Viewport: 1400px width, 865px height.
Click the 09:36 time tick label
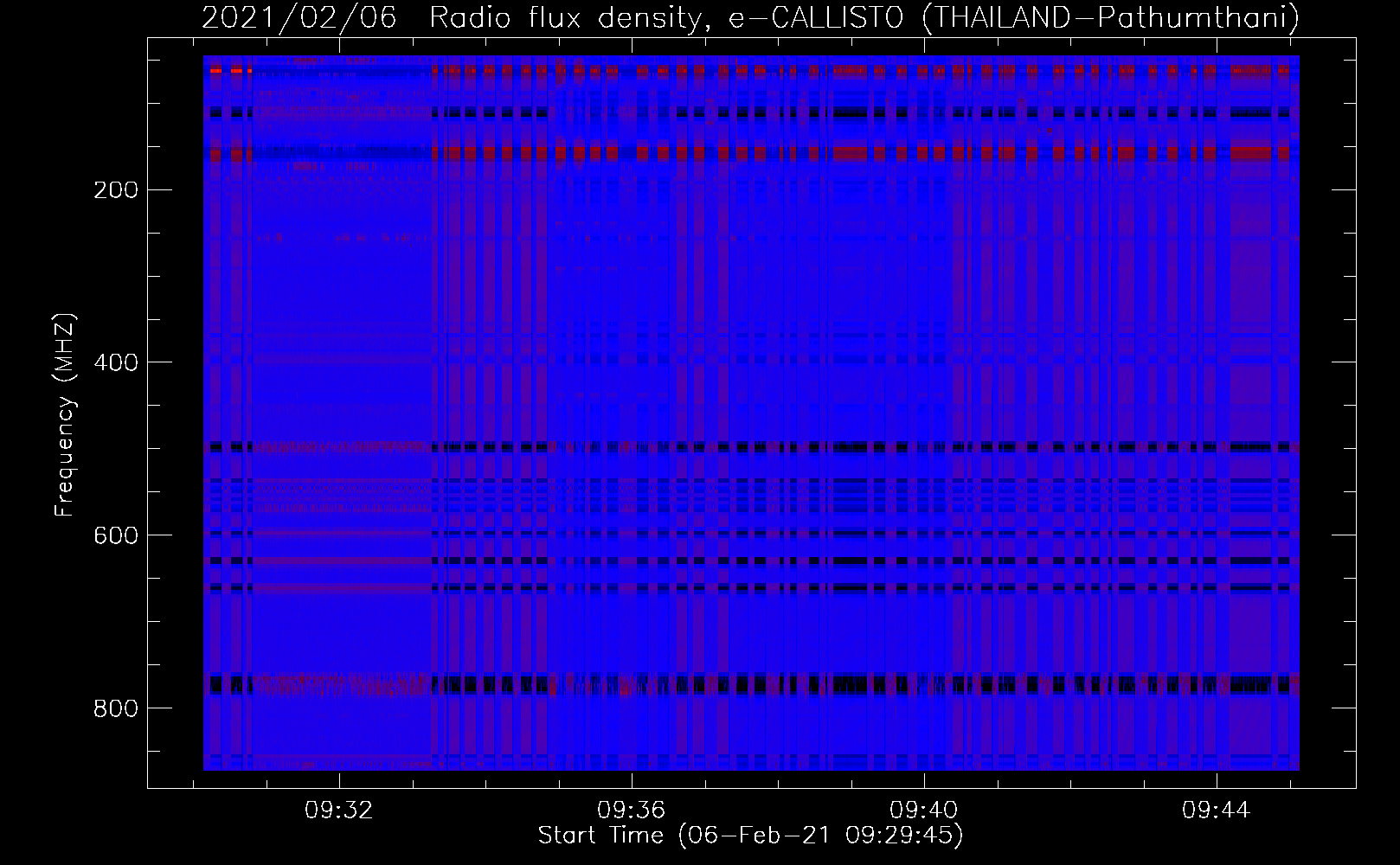(x=632, y=811)
